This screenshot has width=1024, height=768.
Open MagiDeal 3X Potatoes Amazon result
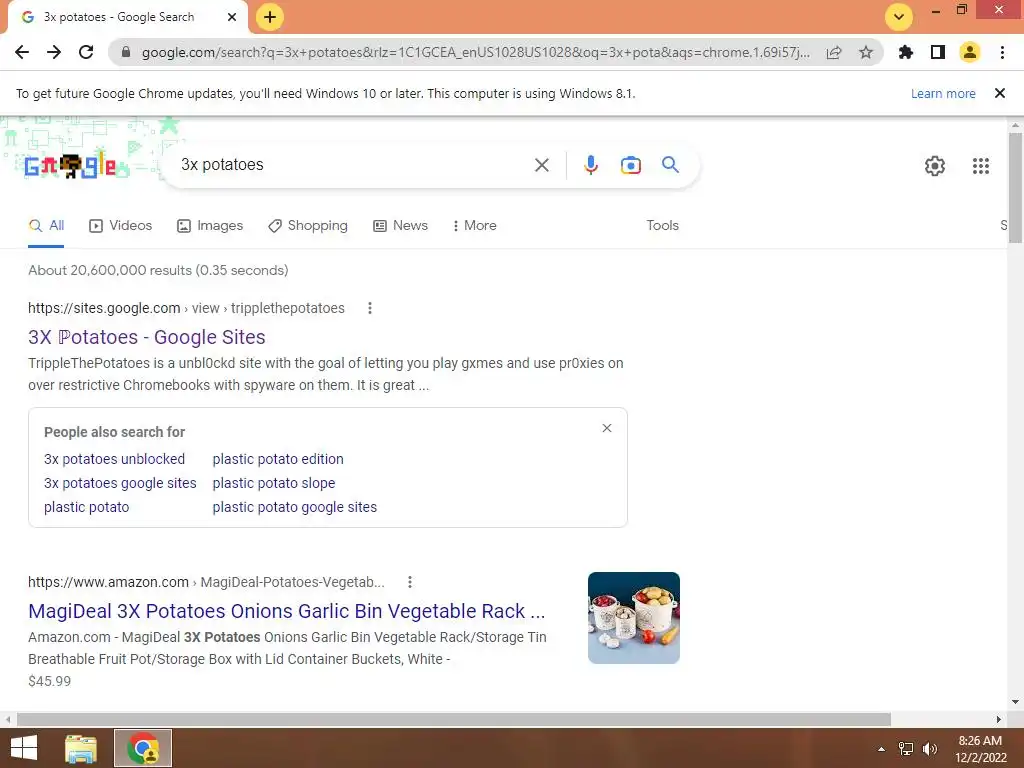pyautogui.click(x=287, y=611)
